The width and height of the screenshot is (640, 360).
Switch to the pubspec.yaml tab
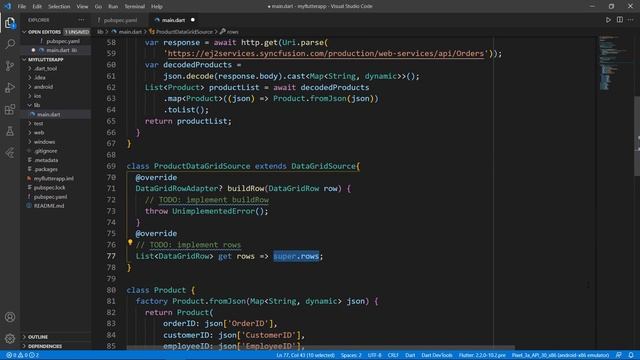pos(120,20)
